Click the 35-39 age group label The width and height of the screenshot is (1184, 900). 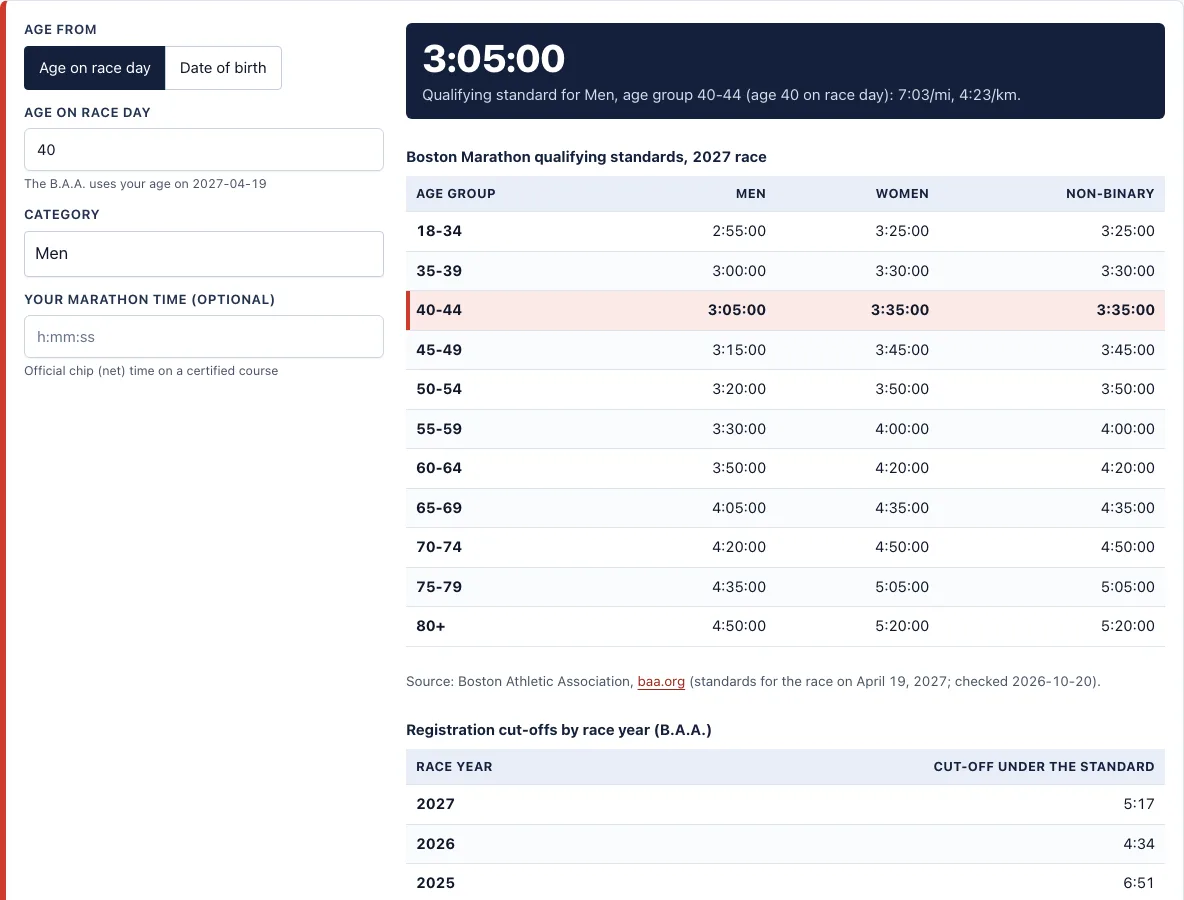(439, 271)
